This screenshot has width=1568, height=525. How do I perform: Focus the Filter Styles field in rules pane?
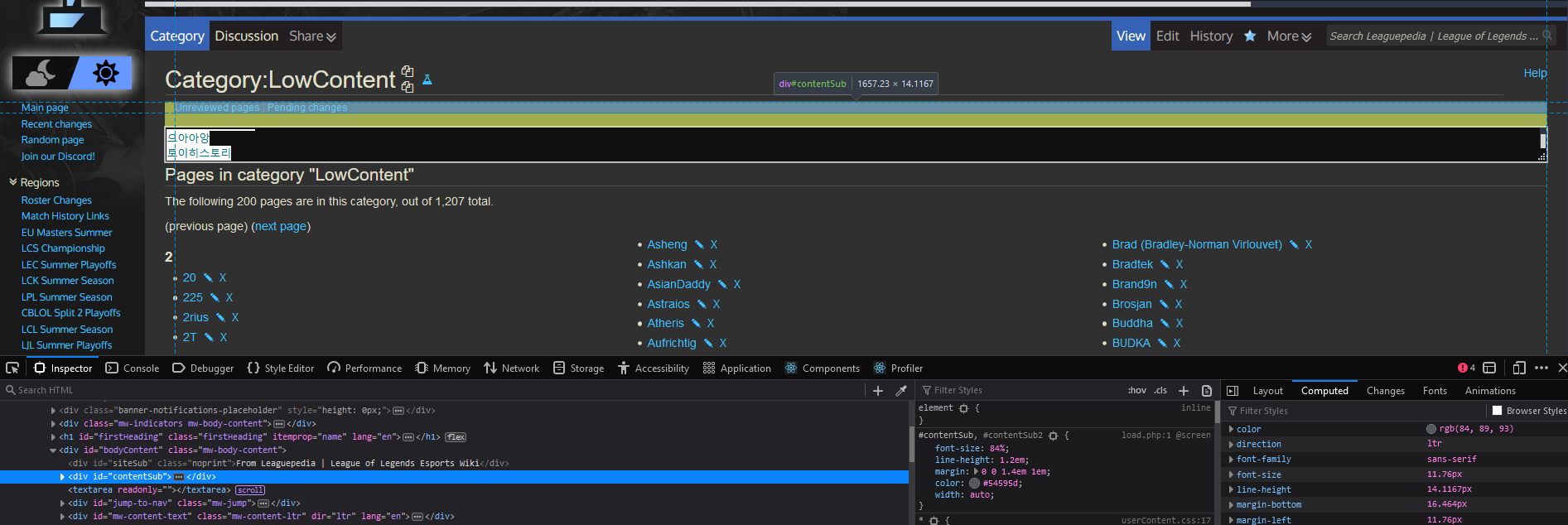(1019, 391)
